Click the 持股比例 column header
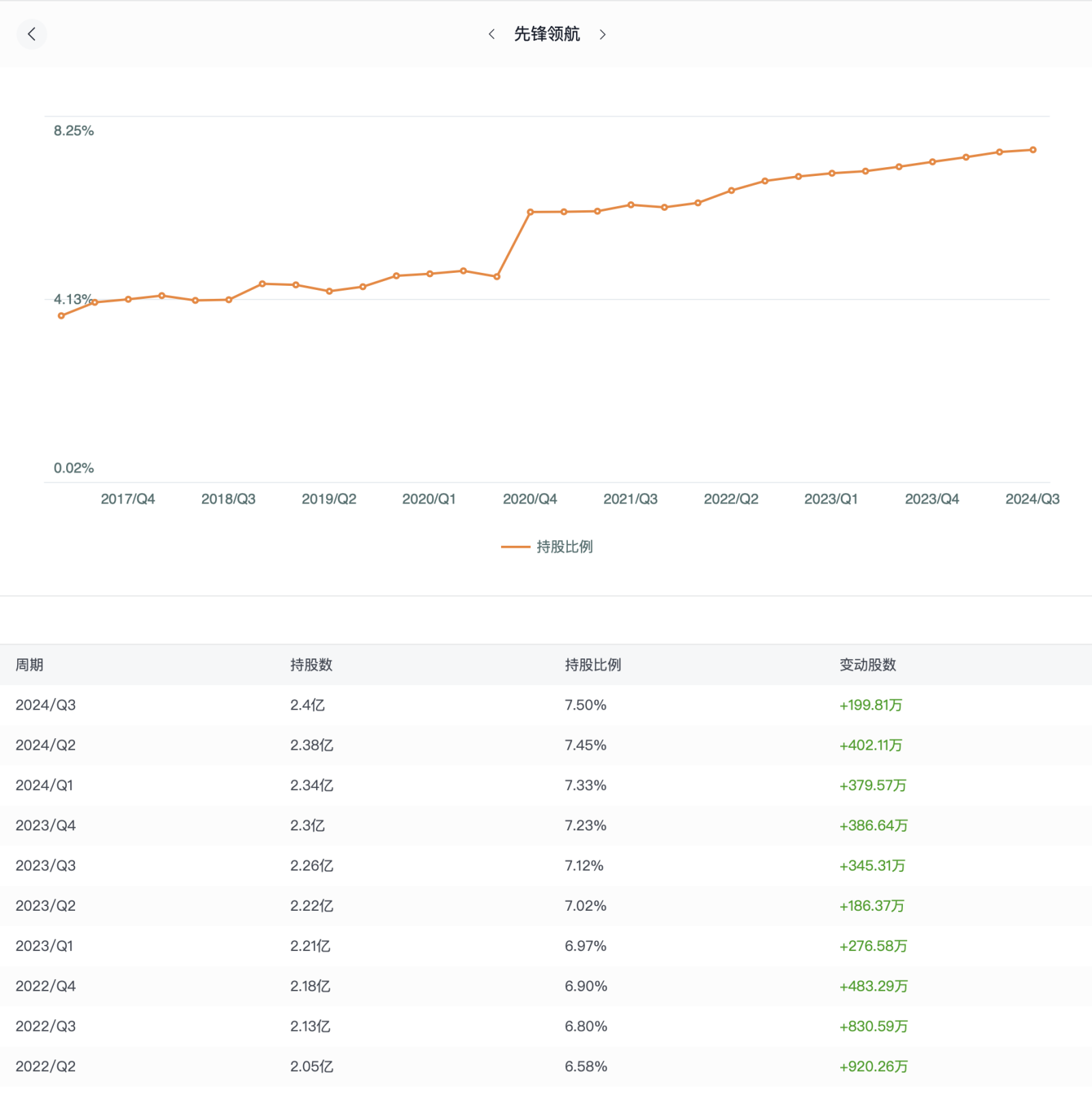Viewport: 1092px width, 1095px height. (x=592, y=665)
